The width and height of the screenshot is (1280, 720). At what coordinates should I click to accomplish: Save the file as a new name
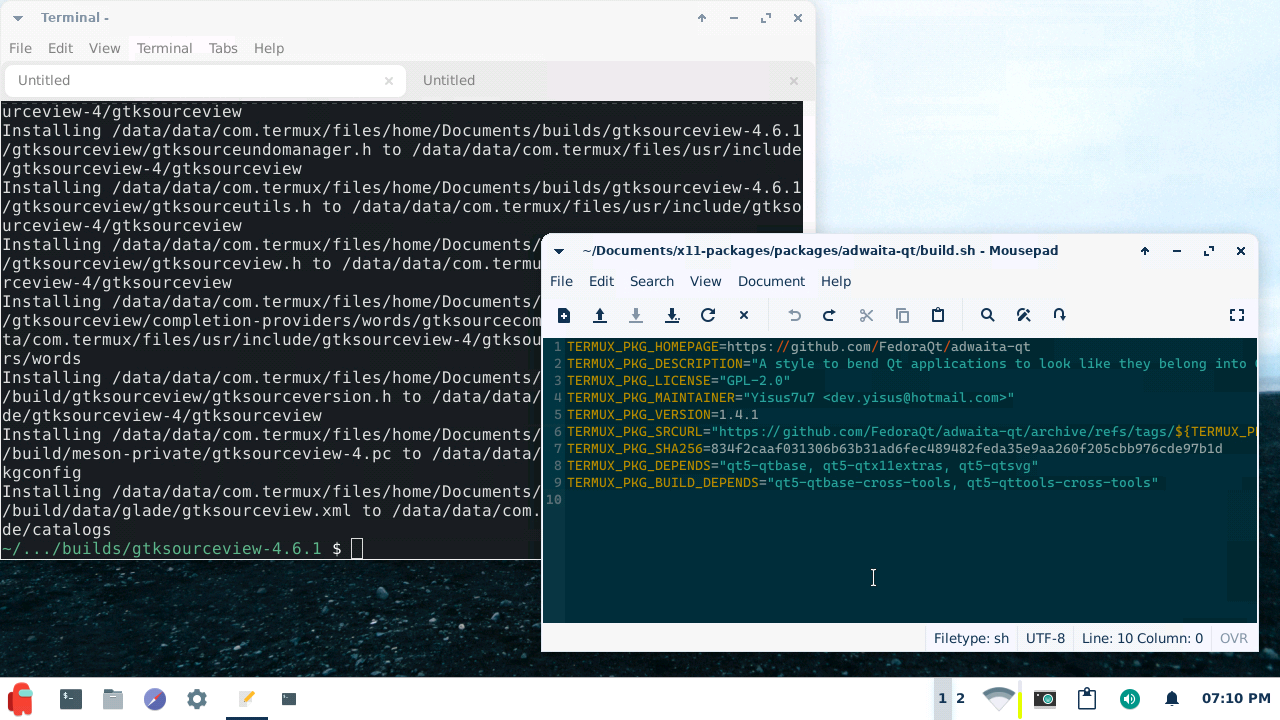point(671,315)
